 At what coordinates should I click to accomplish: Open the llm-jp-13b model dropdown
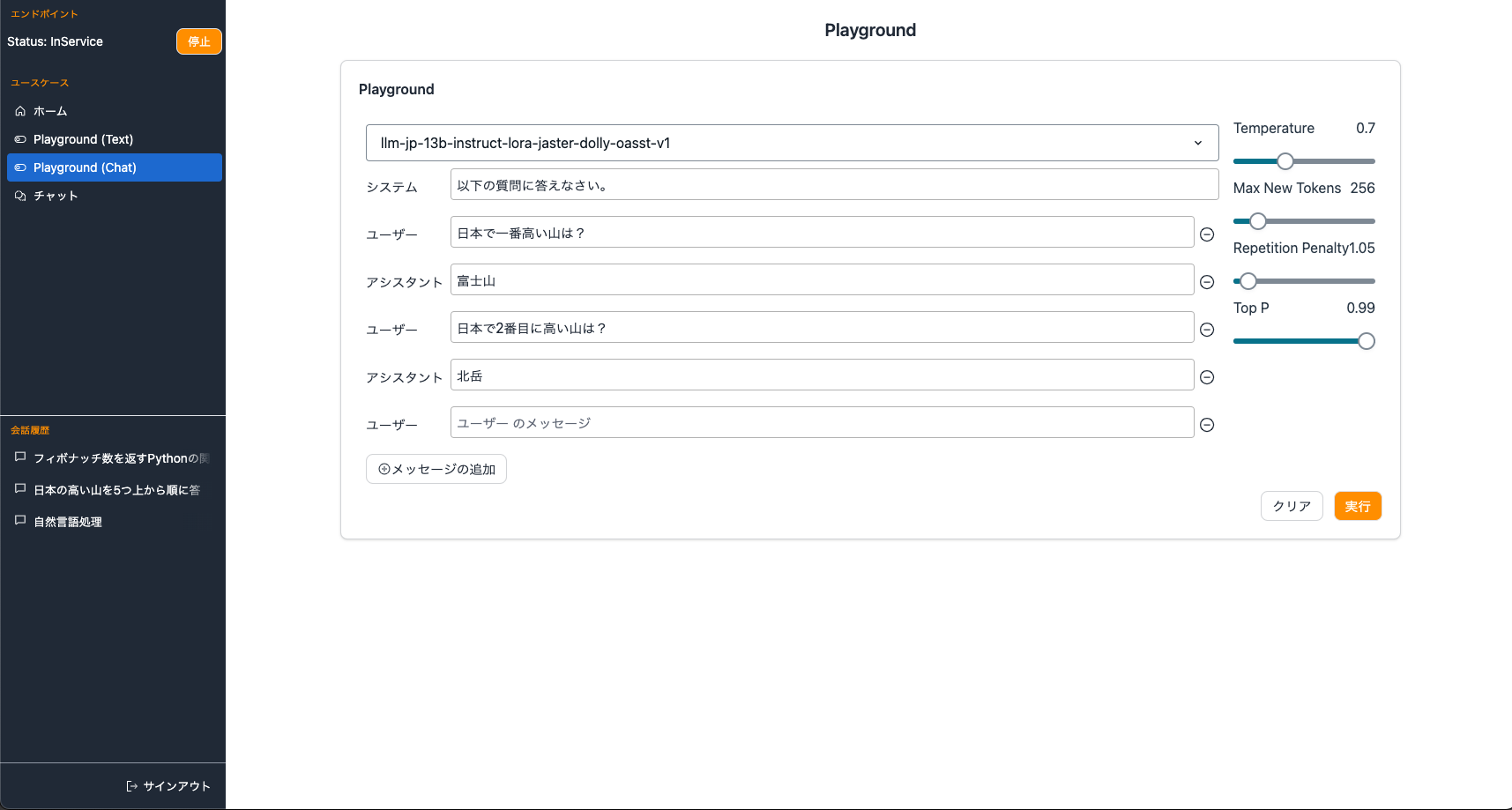coord(792,143)
